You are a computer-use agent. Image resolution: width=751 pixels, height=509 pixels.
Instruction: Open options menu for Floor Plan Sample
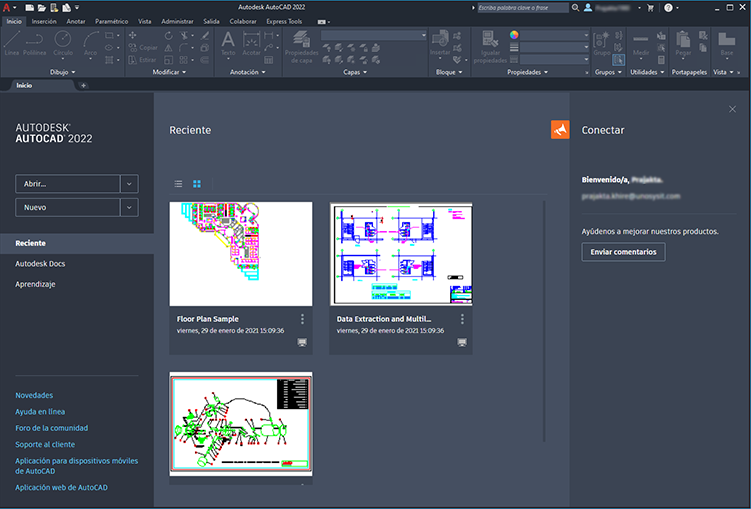(x=302, y=319)
